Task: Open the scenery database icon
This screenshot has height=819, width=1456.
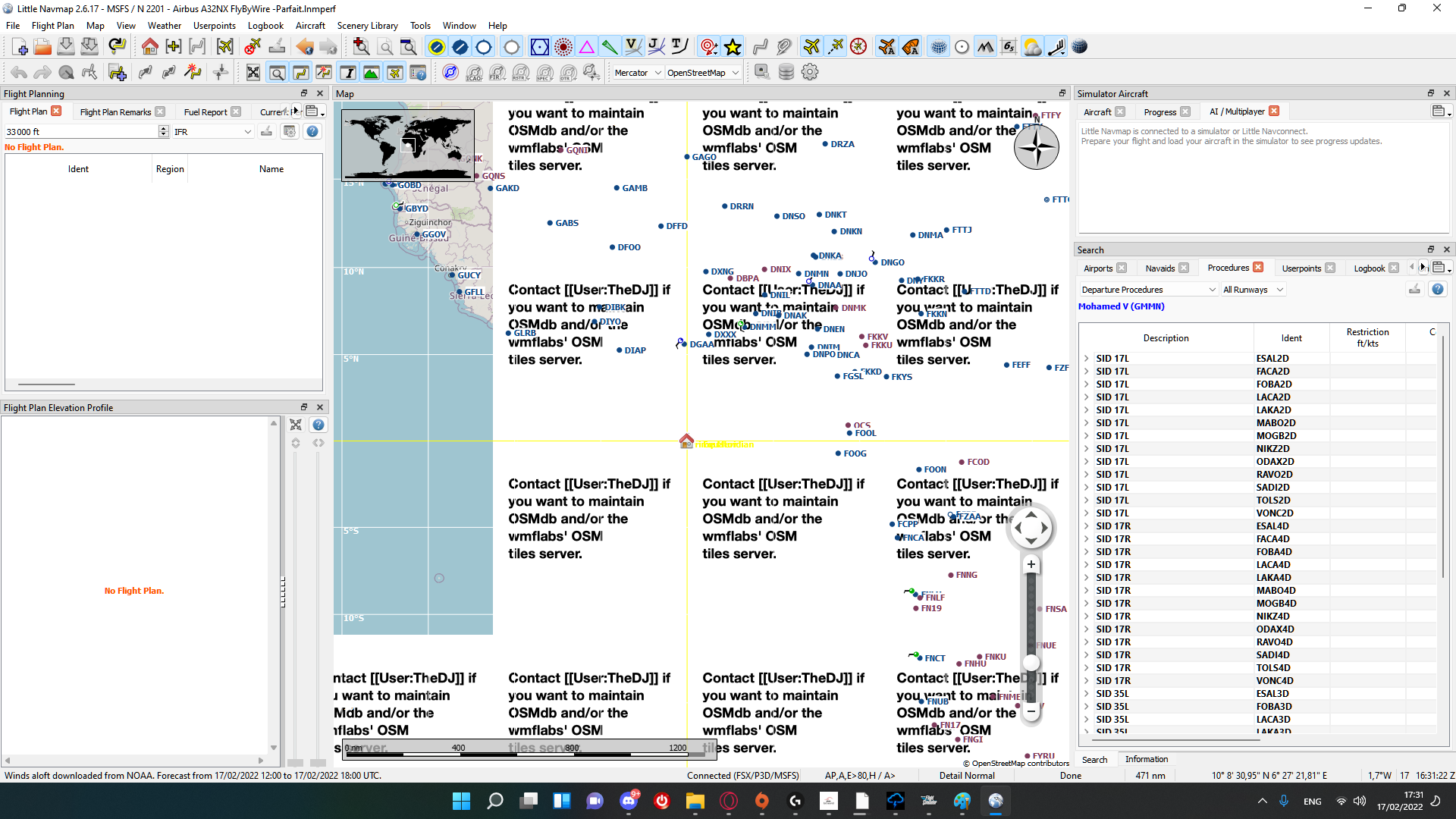Action: point(786,72)
